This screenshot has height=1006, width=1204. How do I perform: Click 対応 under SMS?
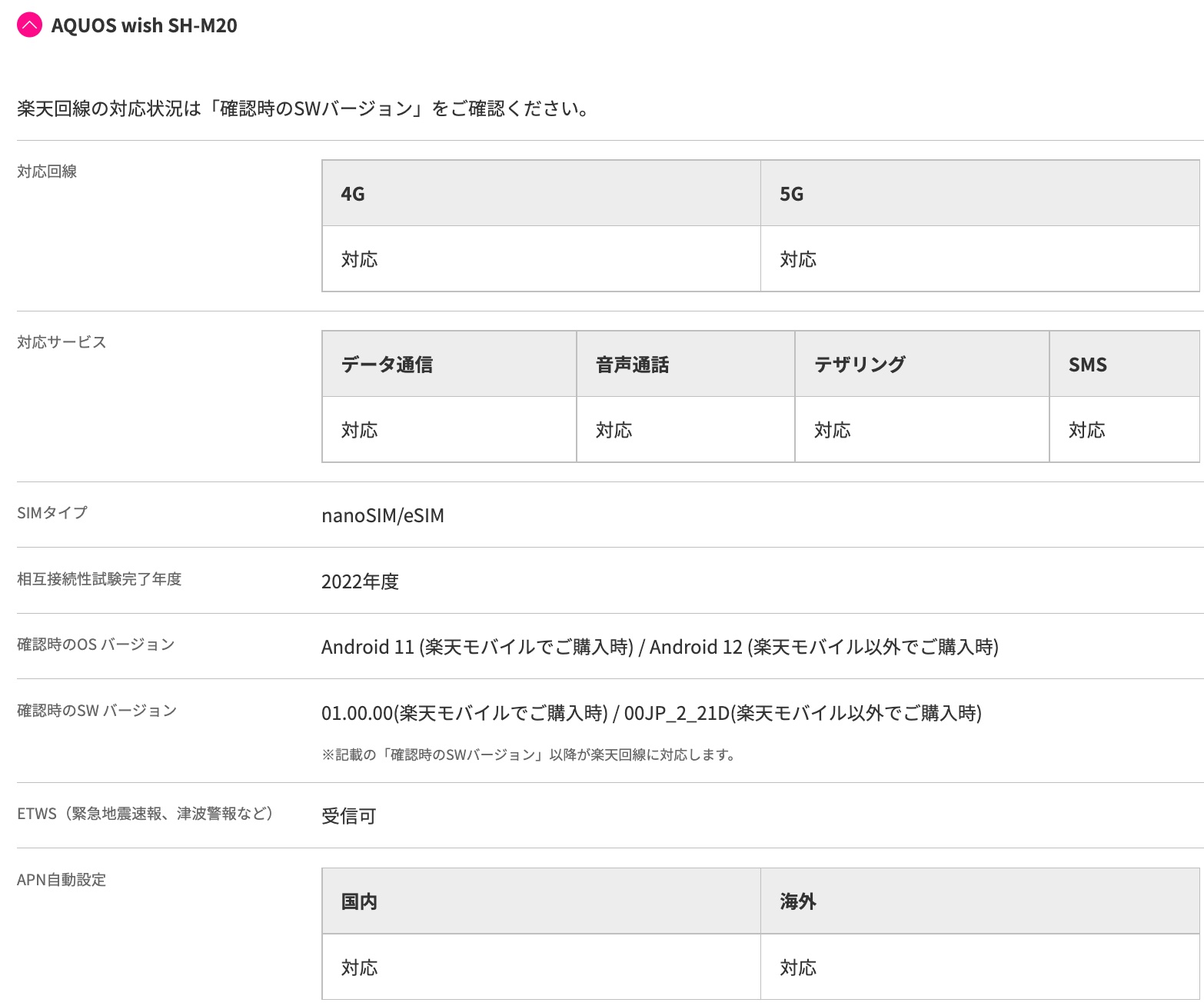[x=1087, y=430]
